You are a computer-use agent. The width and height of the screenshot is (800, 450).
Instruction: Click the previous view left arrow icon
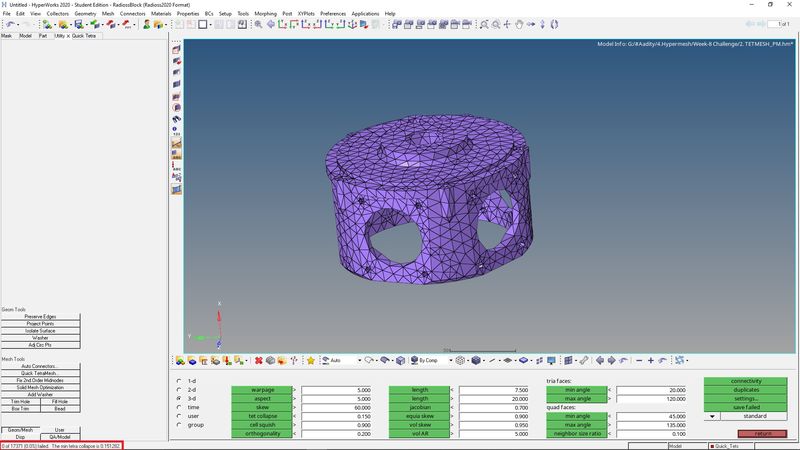(600, 361)
